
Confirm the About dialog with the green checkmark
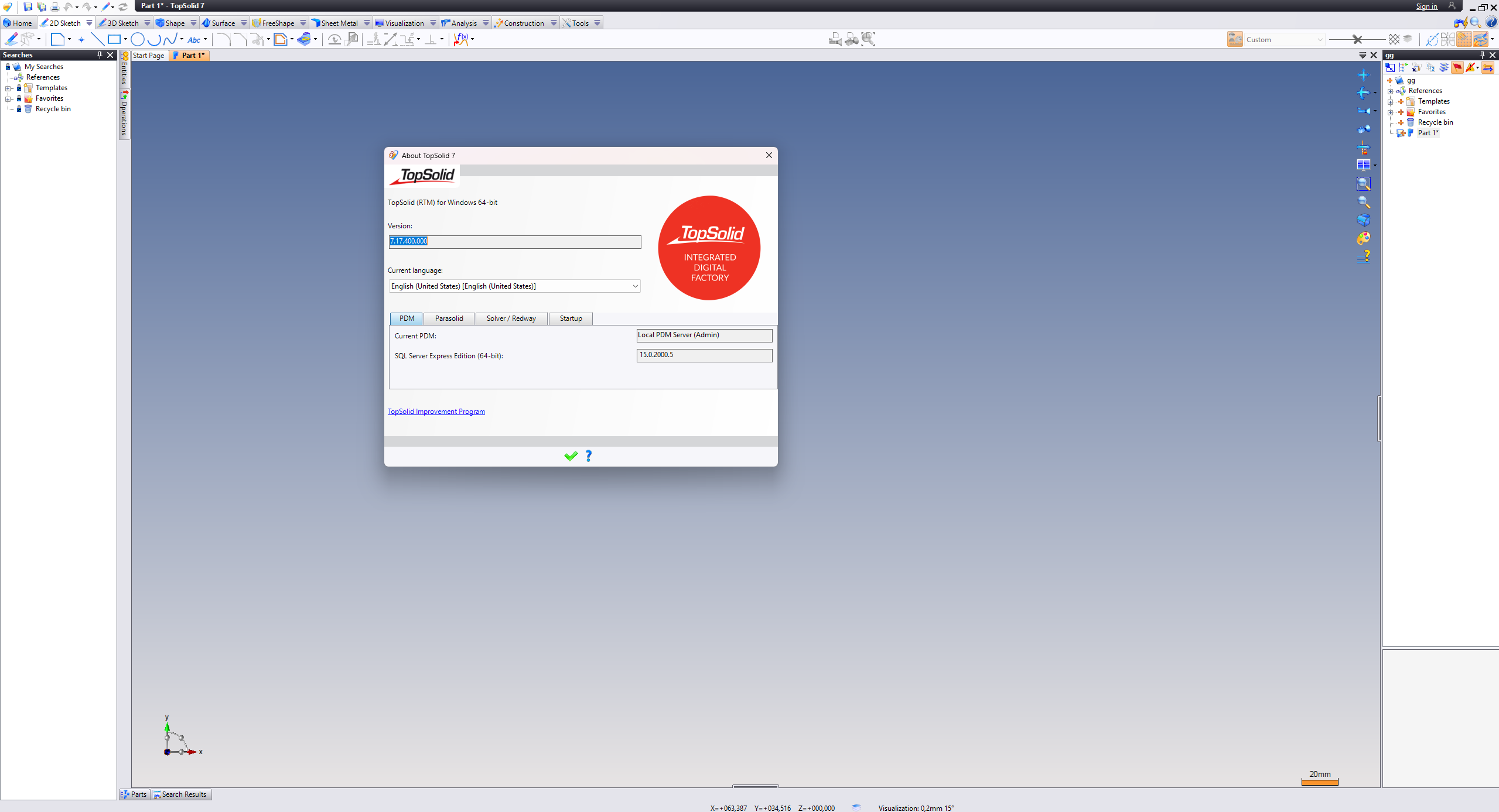point(571,456)
